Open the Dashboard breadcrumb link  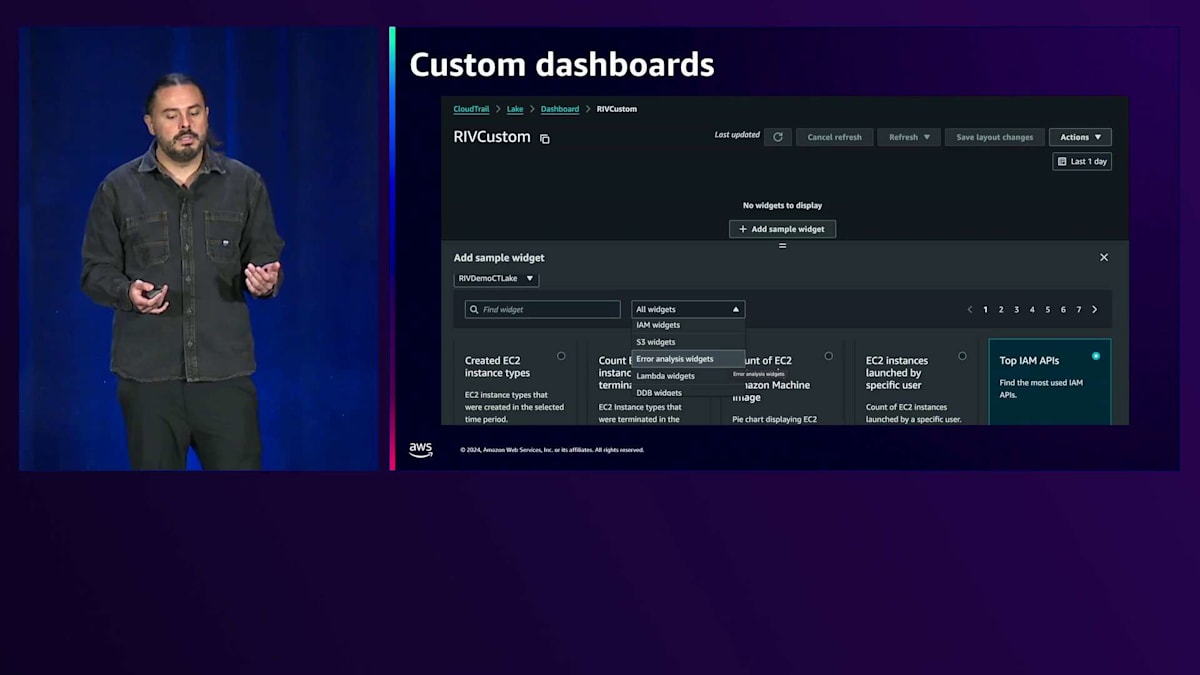point(560,109)
